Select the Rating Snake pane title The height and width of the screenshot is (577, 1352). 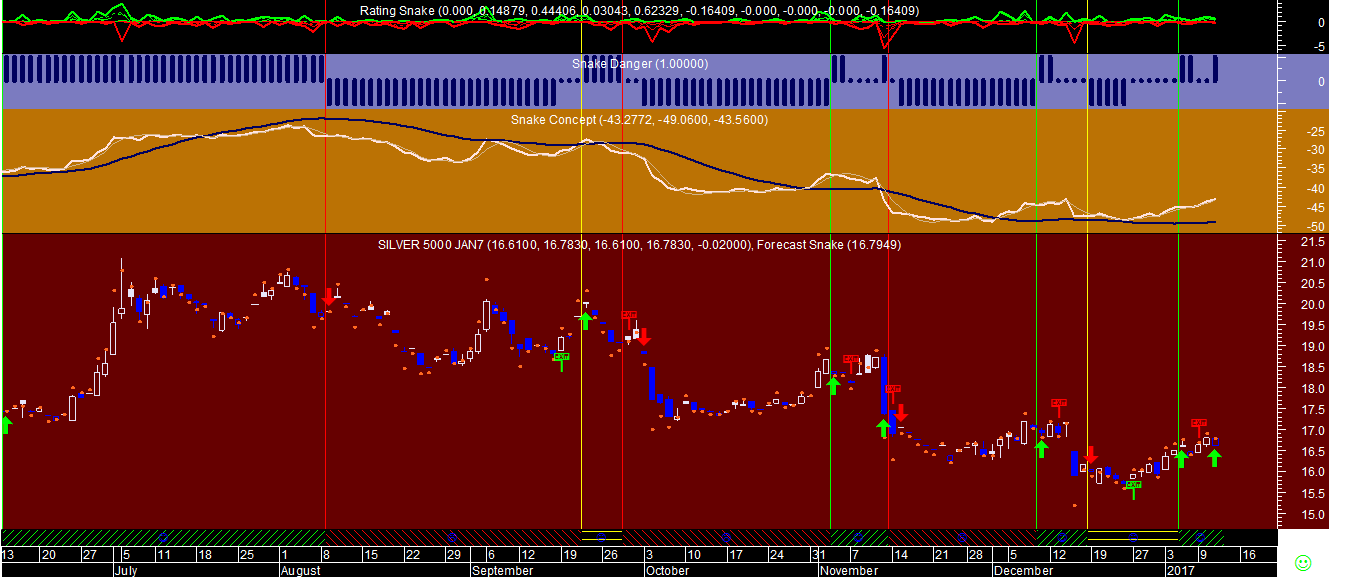(640, 11)
